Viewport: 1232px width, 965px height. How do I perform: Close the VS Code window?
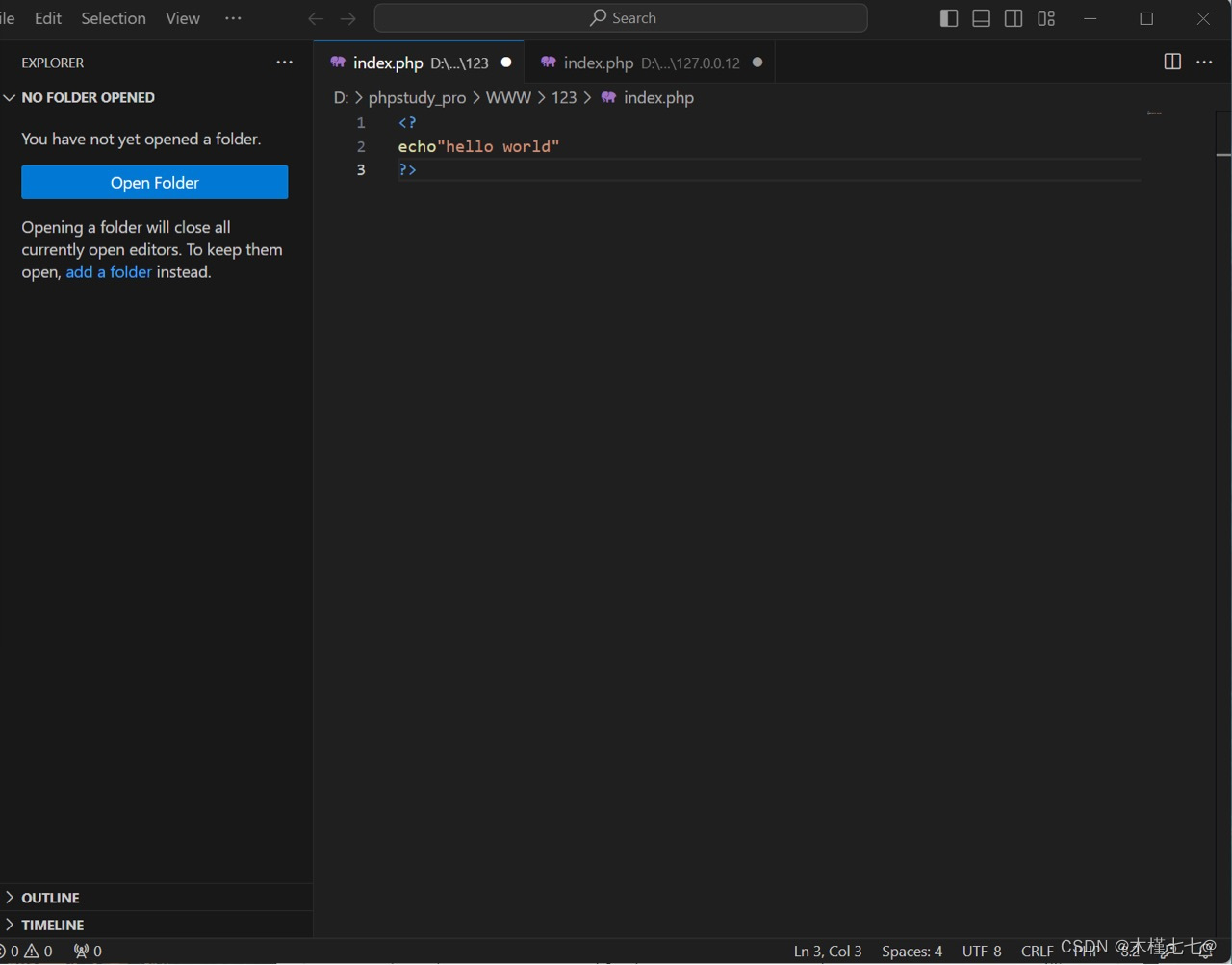coord(1203,18)
